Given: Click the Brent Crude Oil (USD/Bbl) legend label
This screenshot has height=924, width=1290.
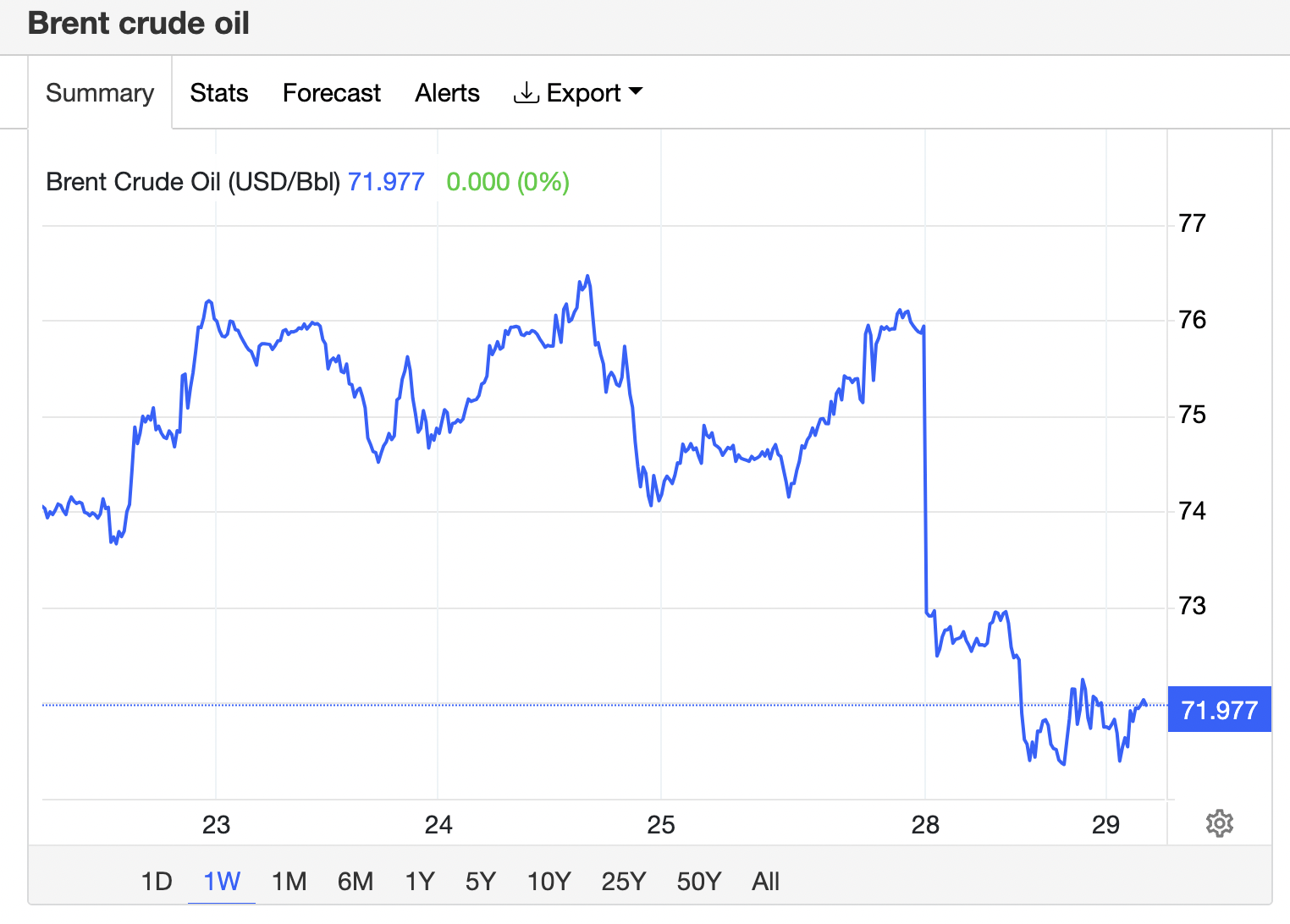Looking at the screenshot, I should click(193, 182).
